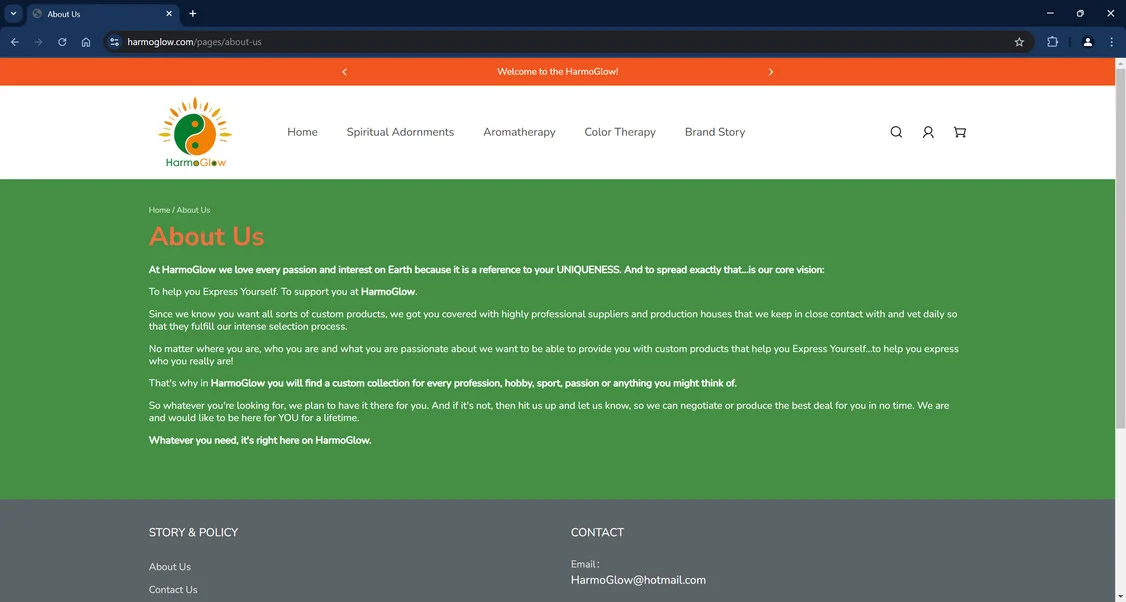
Task: Open the site search magnifier icon
Action: coord(896,132)
